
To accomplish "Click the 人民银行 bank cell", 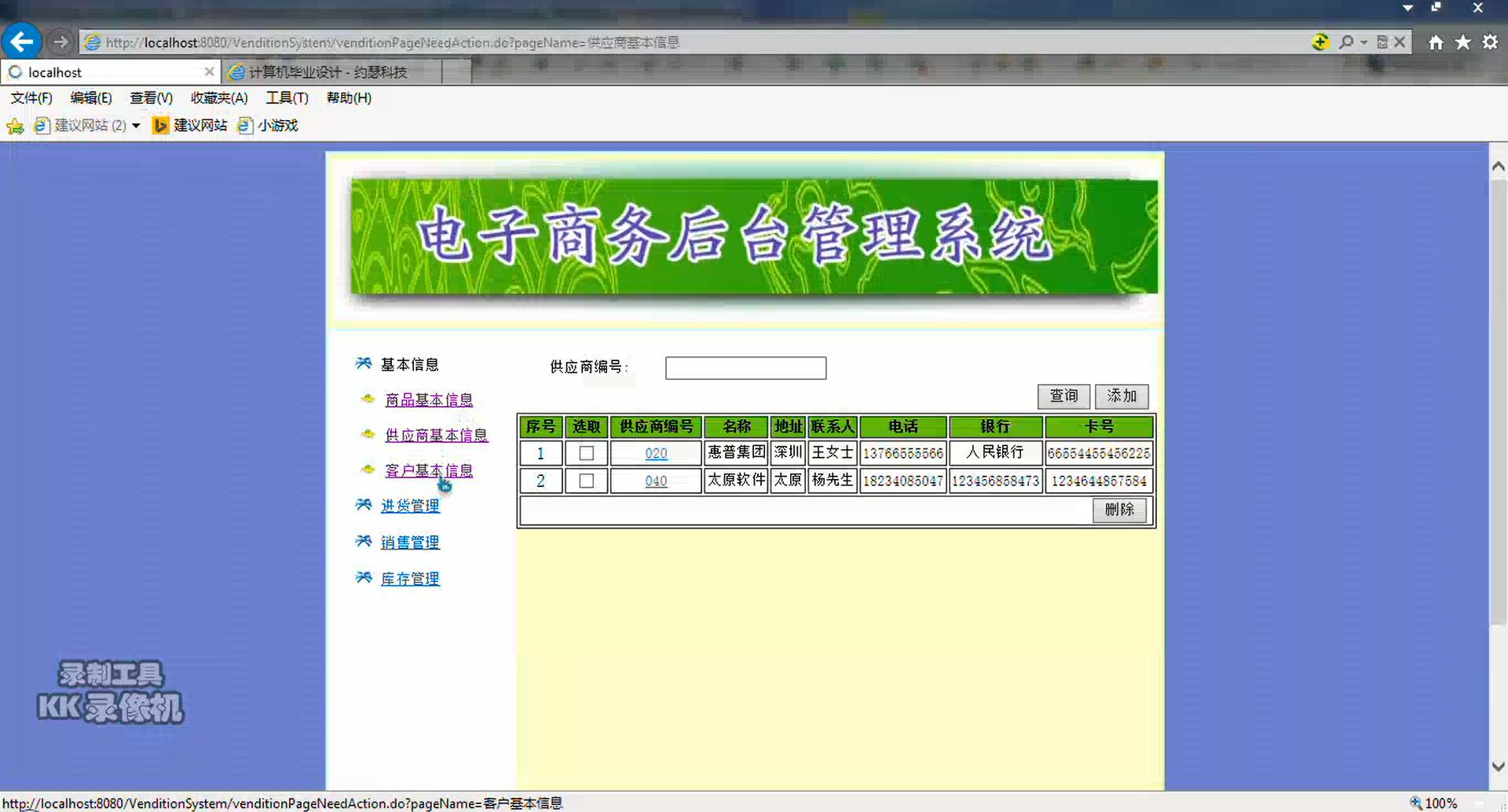I will pos(995,452).
